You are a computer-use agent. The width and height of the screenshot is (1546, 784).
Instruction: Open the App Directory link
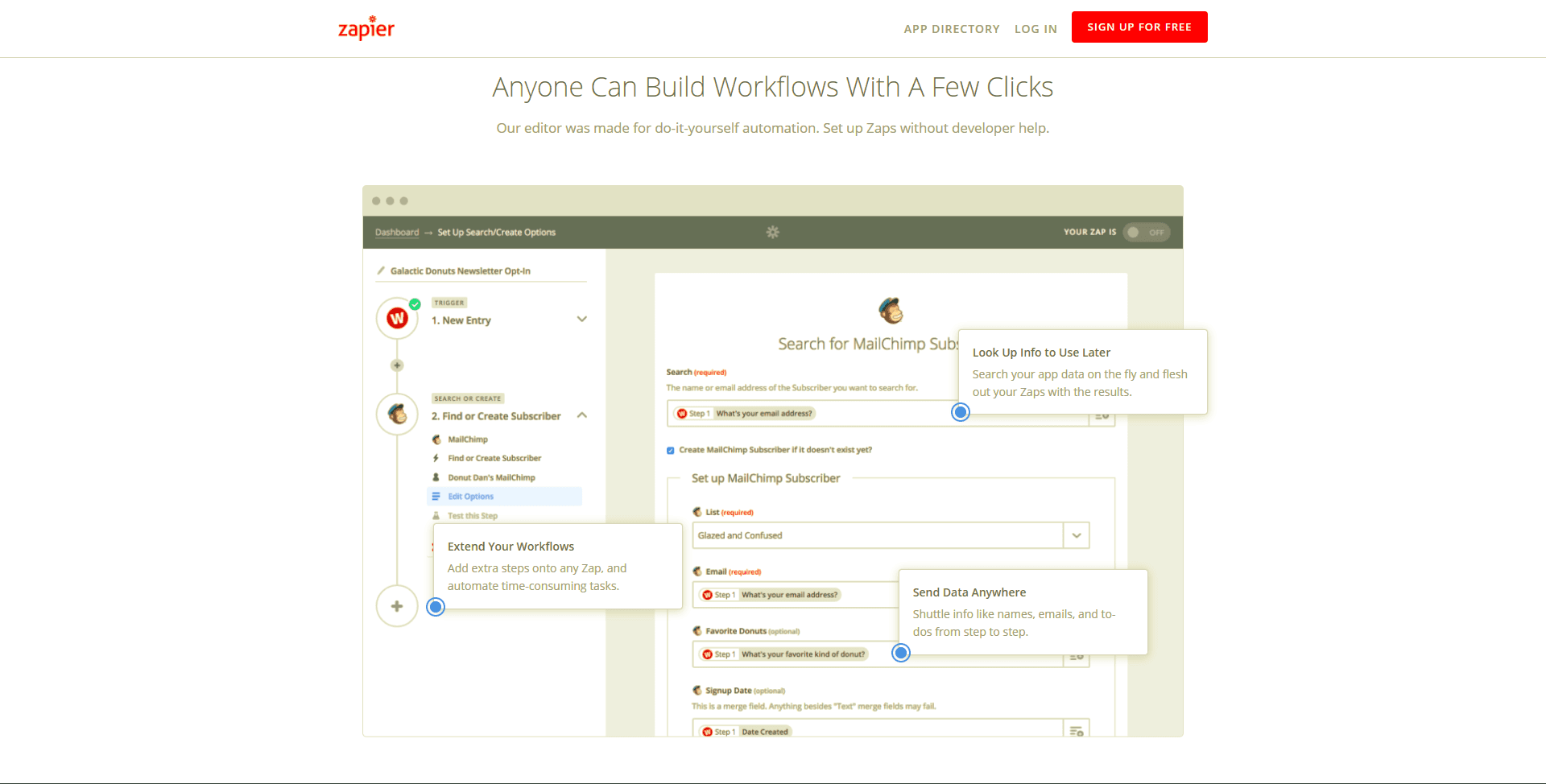[952, 29]
